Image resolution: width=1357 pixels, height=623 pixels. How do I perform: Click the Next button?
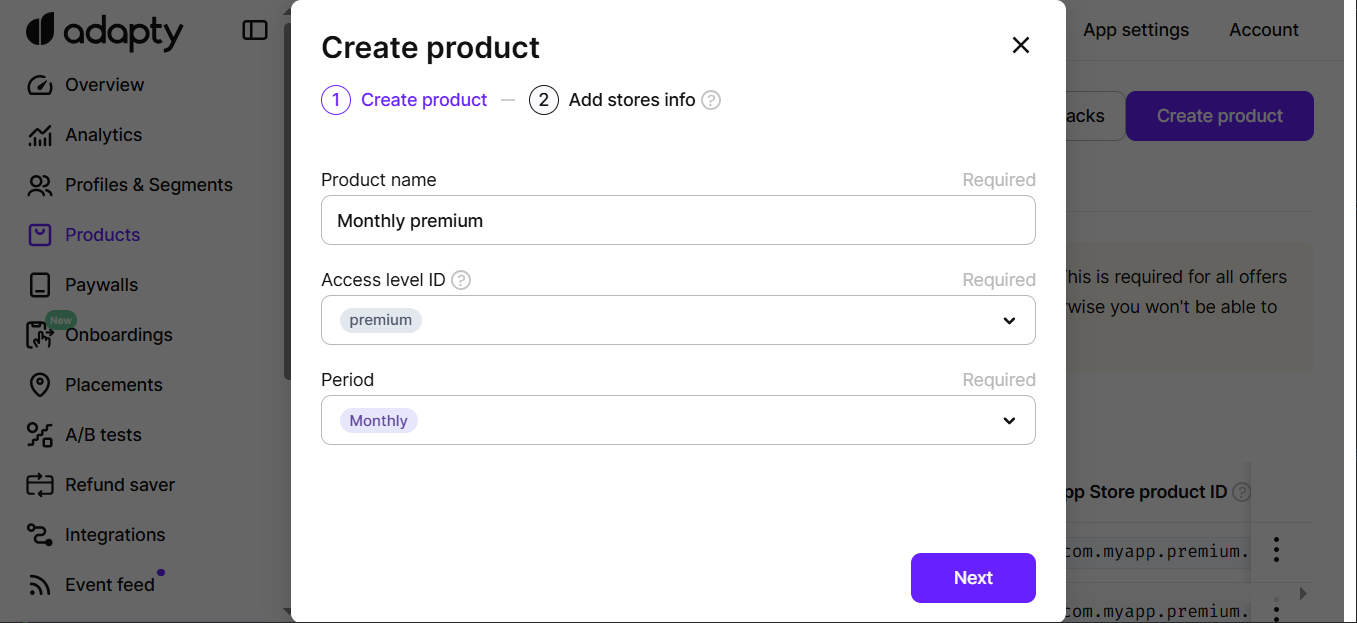(973, 578)
